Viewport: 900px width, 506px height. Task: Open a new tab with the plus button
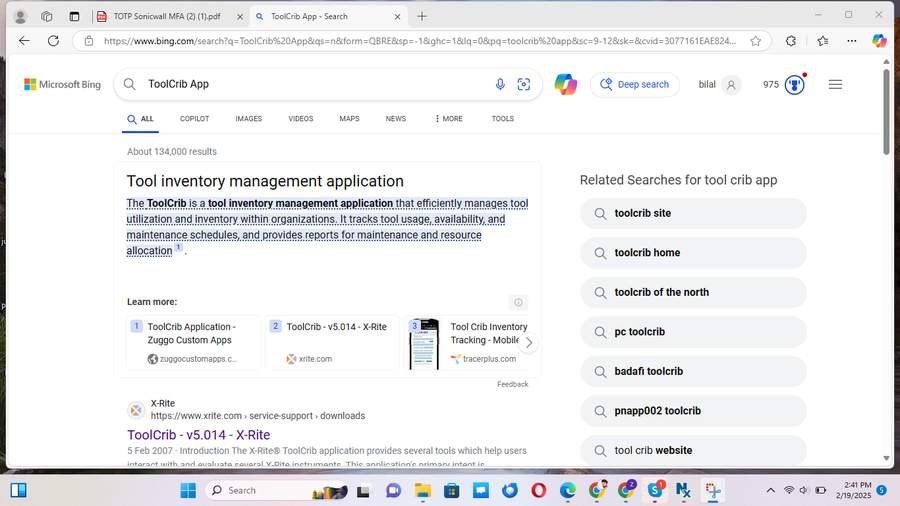[x=422, y=17]
